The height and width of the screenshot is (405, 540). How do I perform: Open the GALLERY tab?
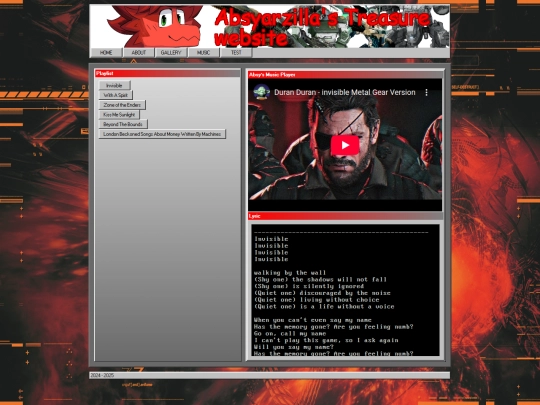[x=171, y=53]
